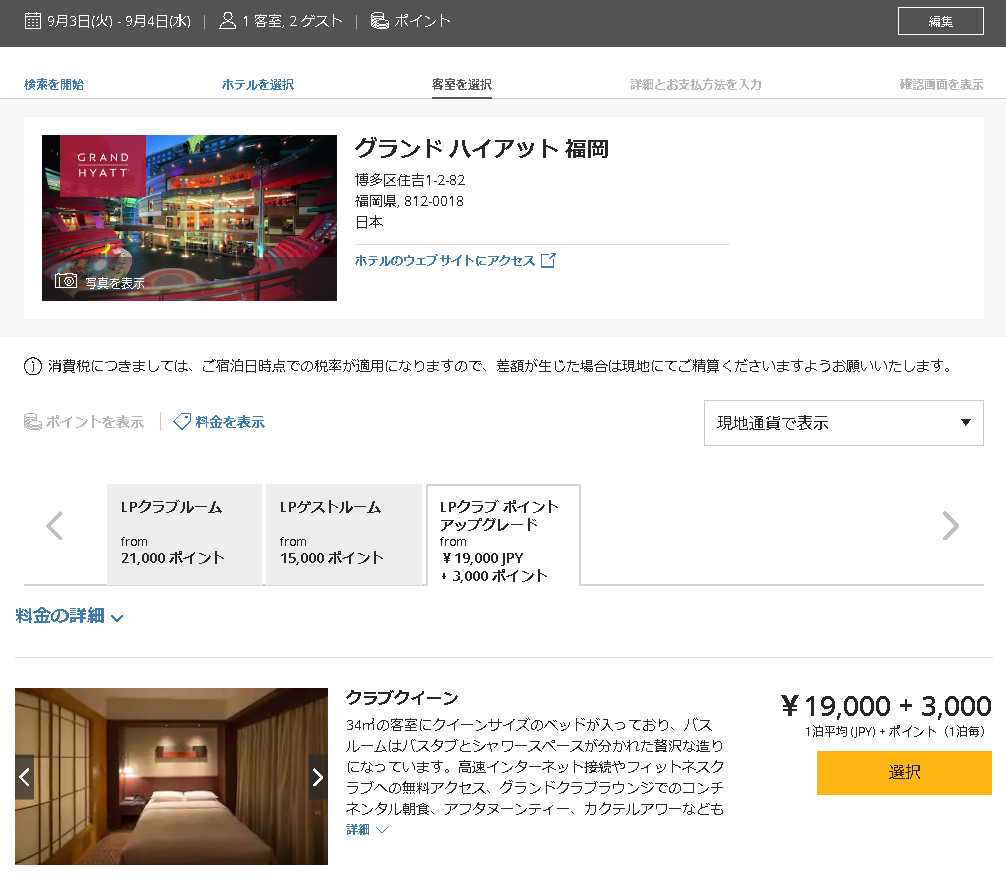Click the 編集 edit button

(x=941, y=21)
